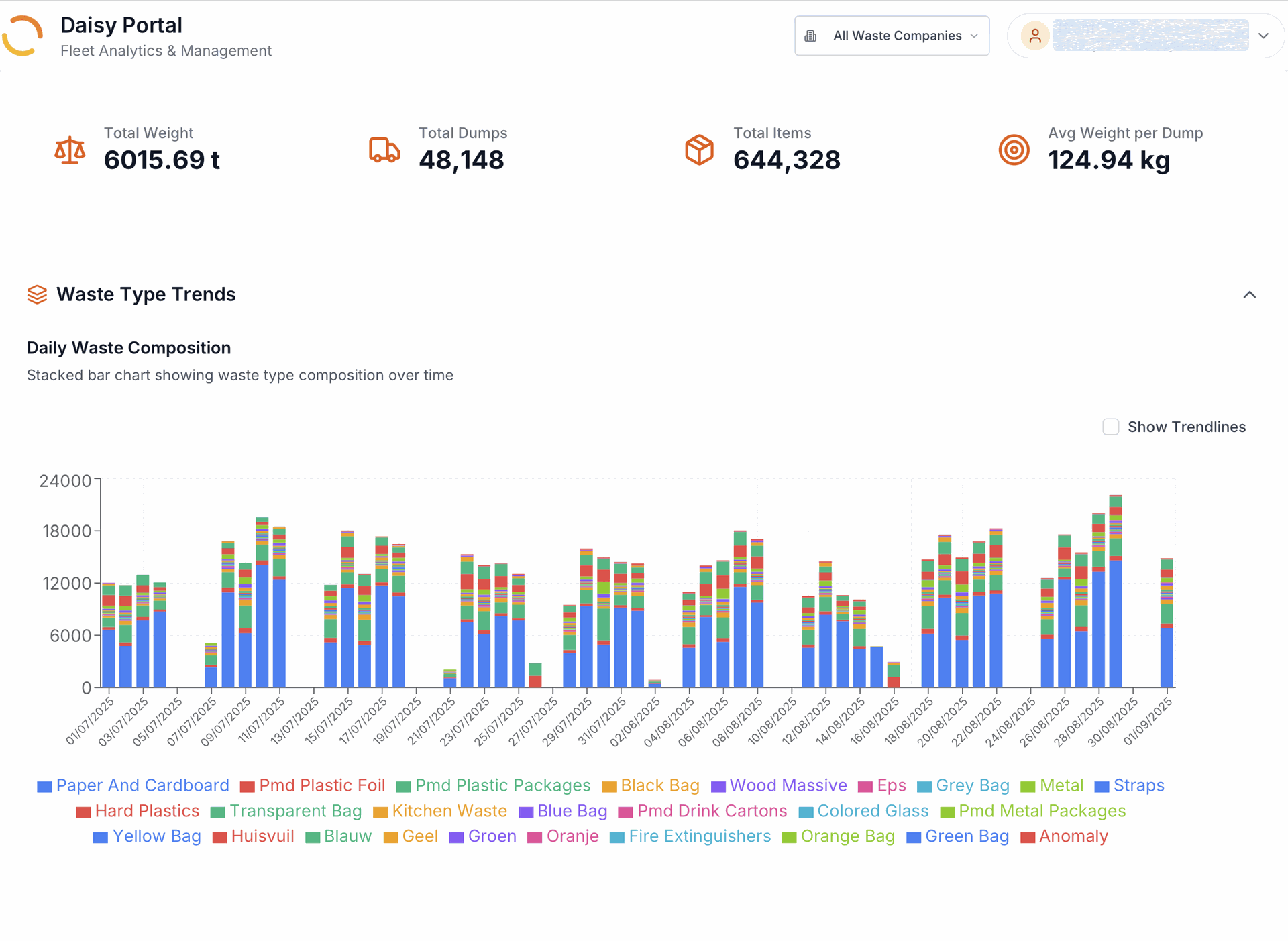Toggle Pmd Plastic Foil legend series
The height and width of the screenshot is (941, 1288).
click(x=321, y=785)
